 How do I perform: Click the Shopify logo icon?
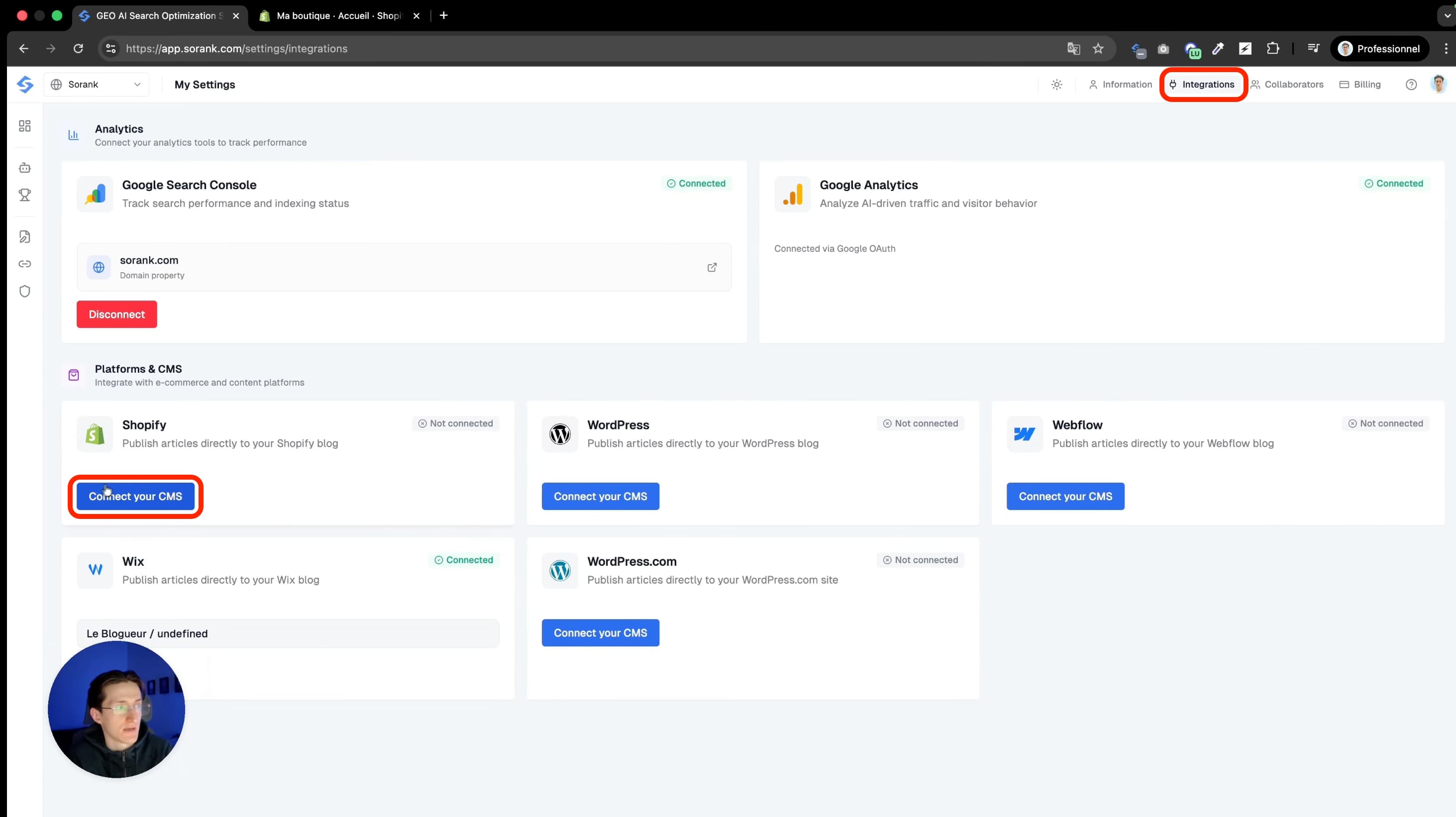95,434
